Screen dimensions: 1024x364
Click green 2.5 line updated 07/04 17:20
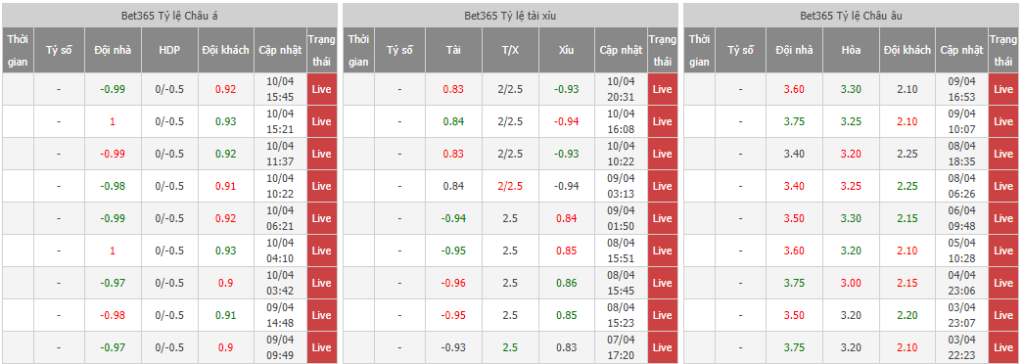pos(511,347)
